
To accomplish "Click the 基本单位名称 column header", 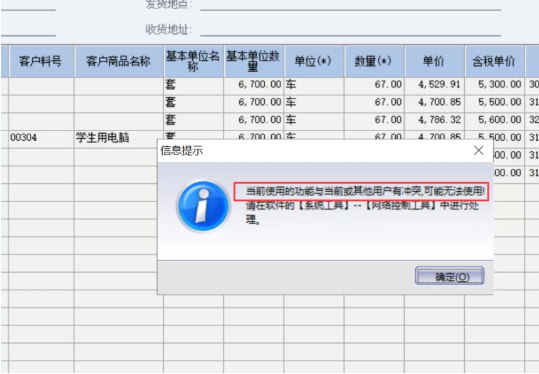I will point(194,61).
